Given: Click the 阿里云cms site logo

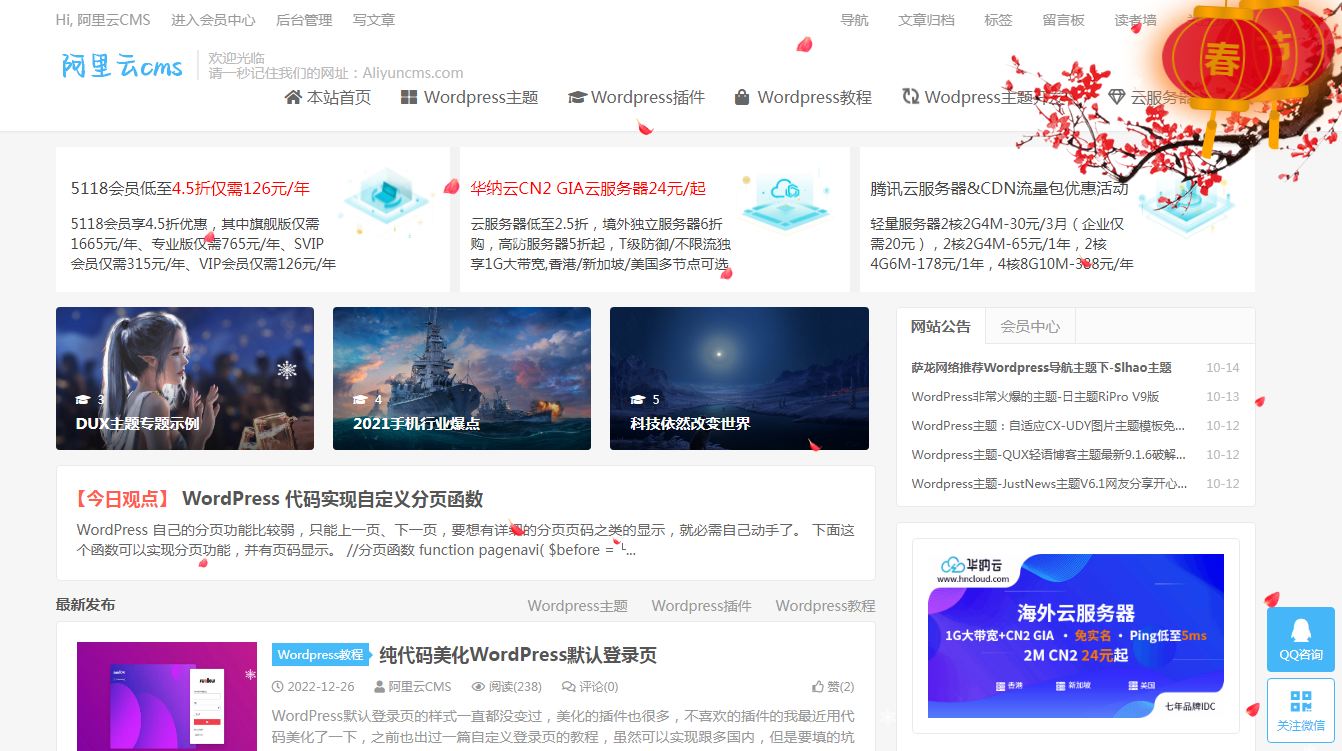Looking at the screenshot, I should 122,66.
